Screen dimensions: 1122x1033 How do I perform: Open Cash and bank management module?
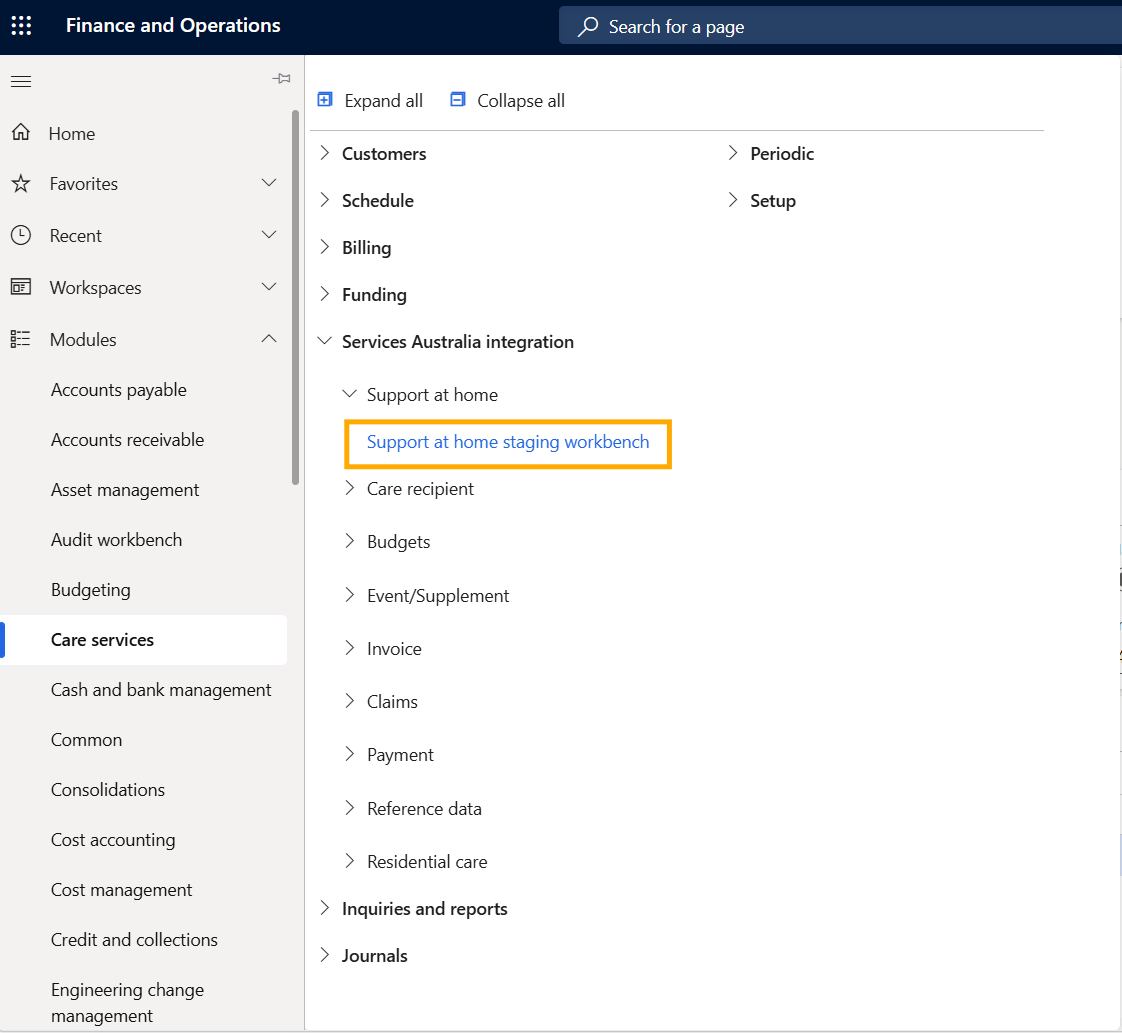161,690
